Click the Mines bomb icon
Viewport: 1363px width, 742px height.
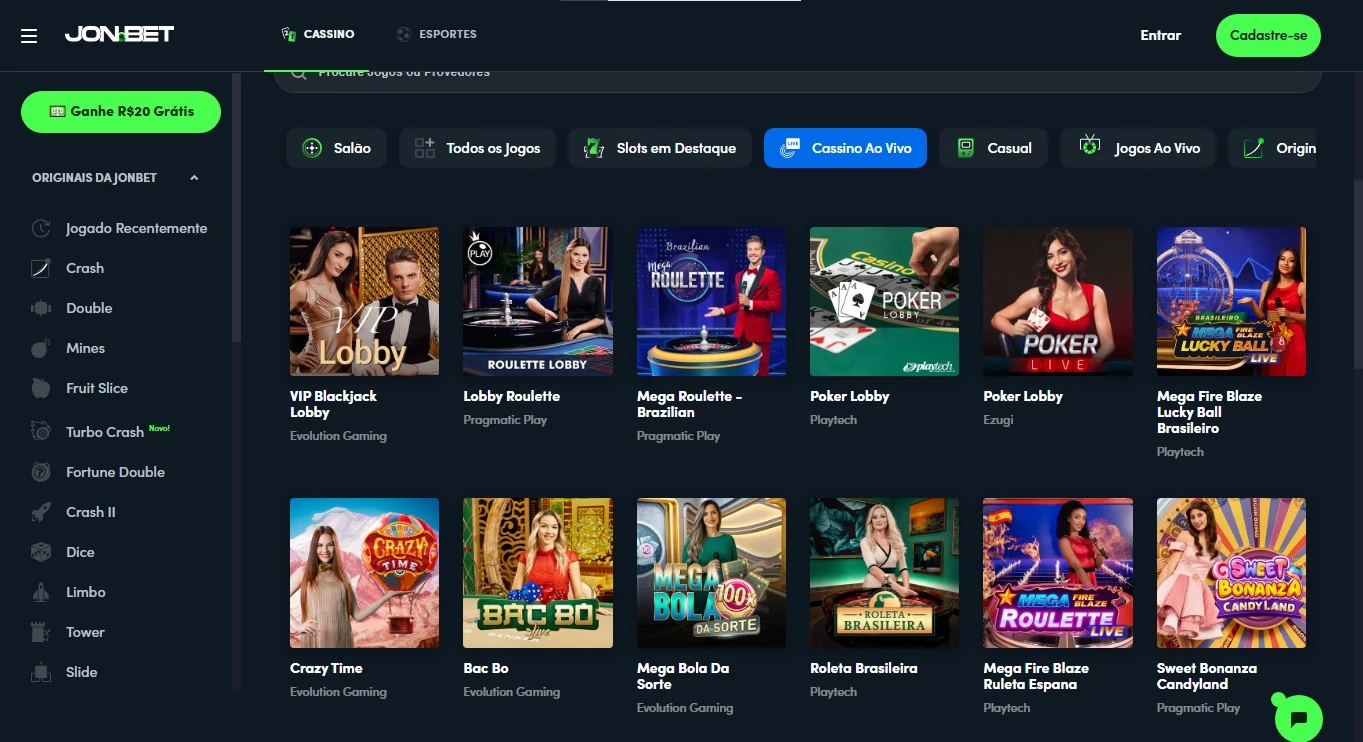click(x=41, y=348)
